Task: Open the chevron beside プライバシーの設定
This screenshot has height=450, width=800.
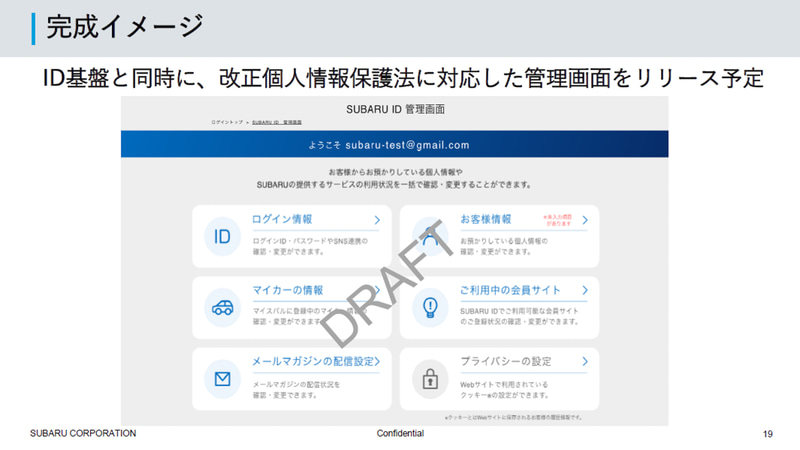Action: (x=585, y=361)
